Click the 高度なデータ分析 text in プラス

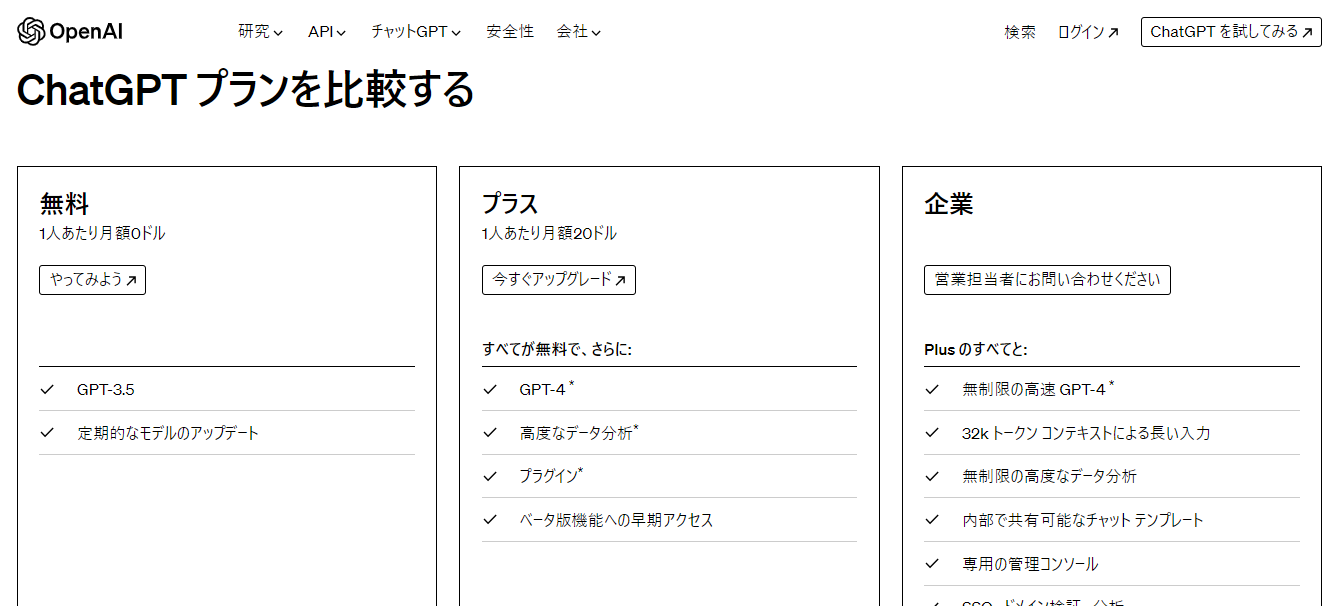point(578,433)
